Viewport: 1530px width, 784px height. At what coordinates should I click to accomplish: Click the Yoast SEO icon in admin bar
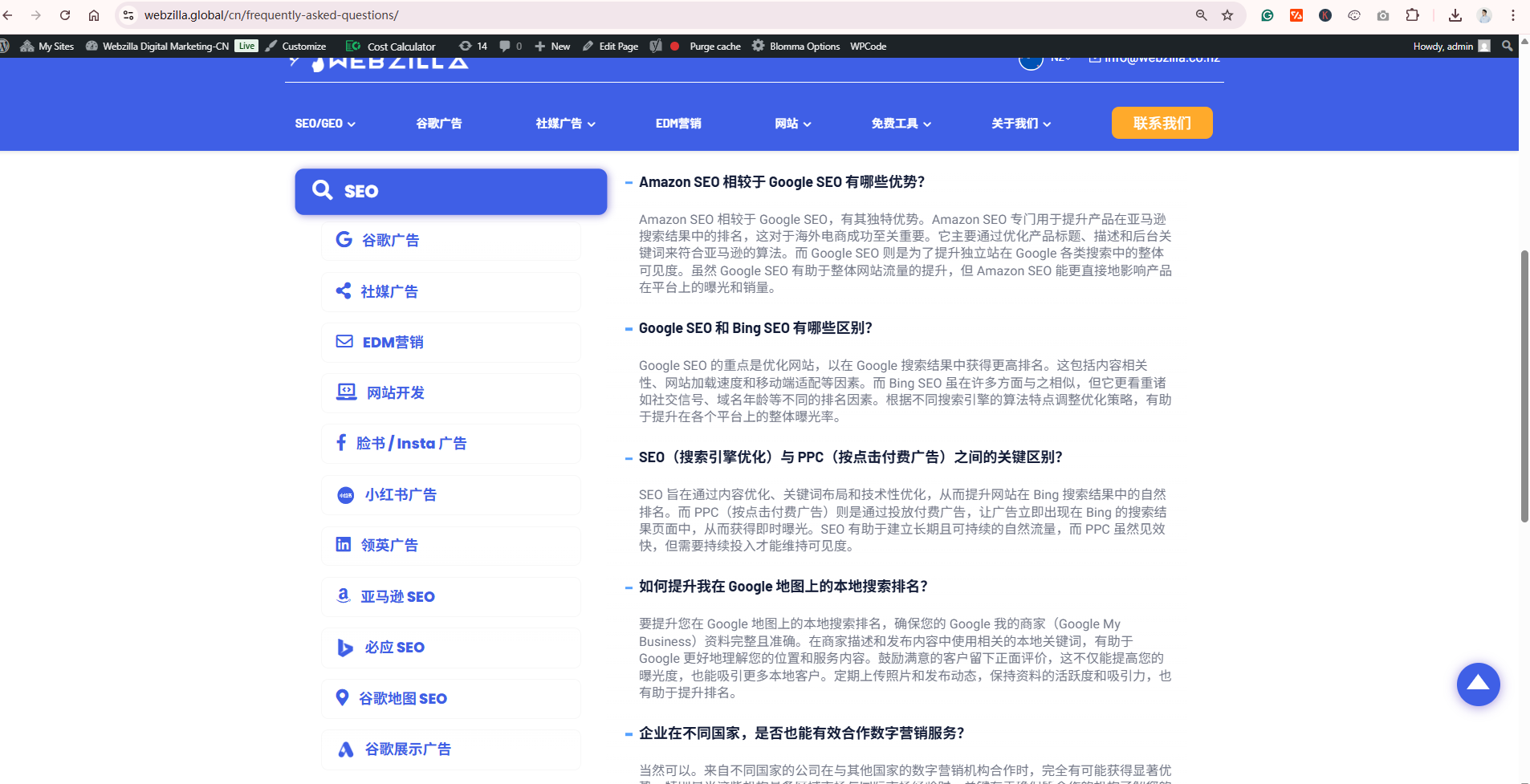pyautogui.click(x=656, y=46)
